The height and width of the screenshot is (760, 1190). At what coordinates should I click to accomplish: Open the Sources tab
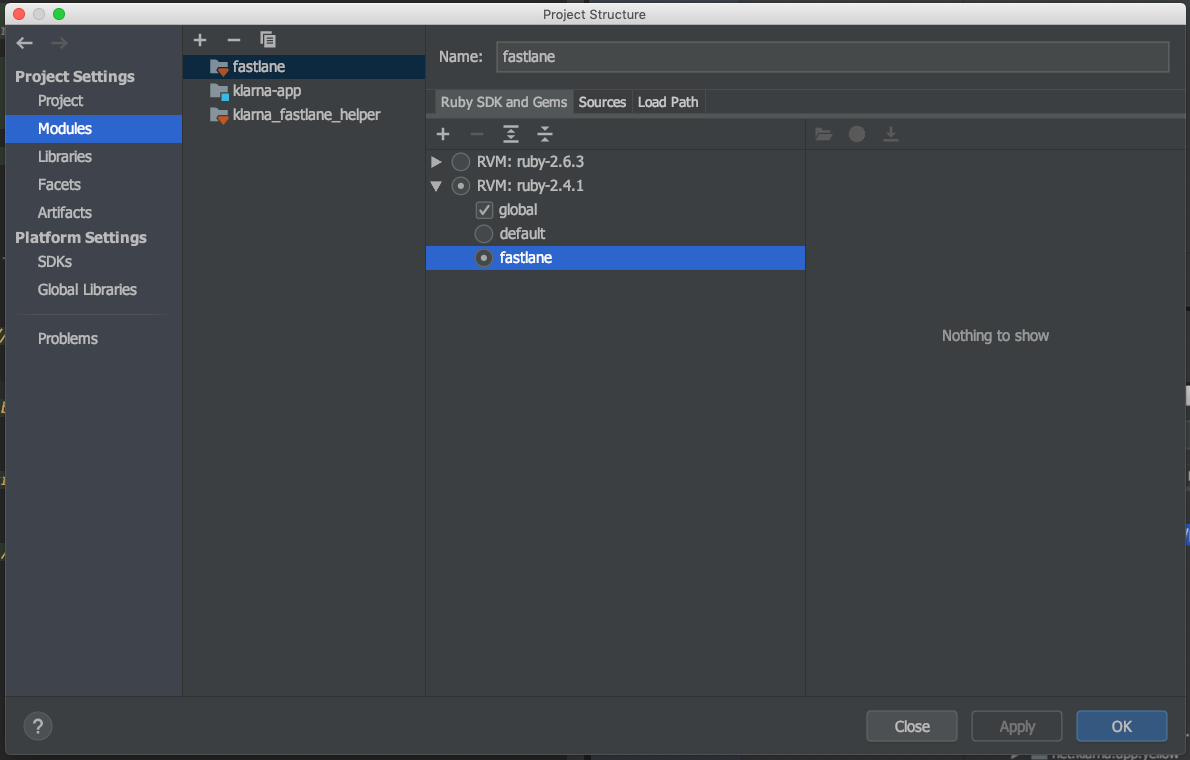tap(602, 101)
